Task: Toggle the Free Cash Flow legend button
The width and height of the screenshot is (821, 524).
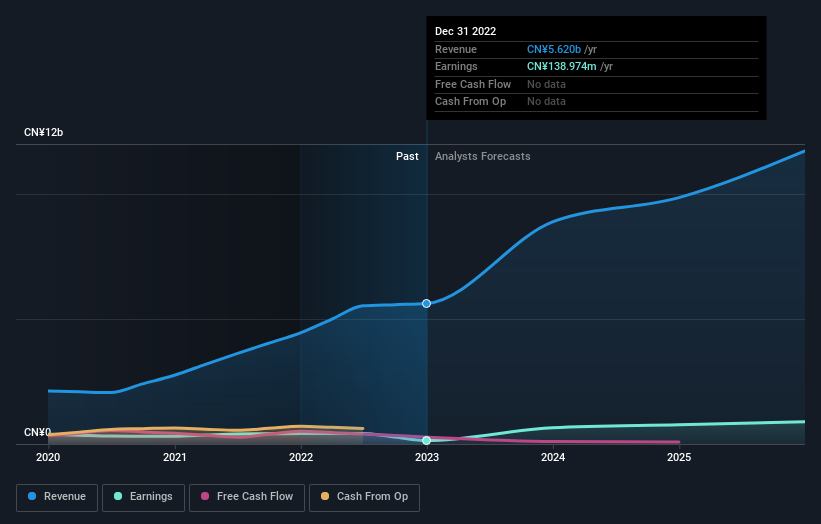Action: click(247, 497)
